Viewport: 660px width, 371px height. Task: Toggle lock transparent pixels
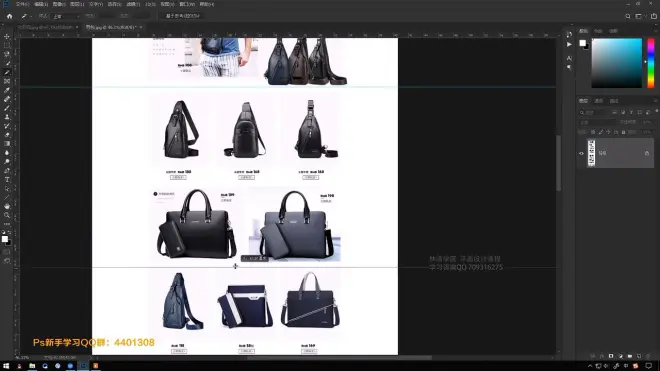pos(593,132)
